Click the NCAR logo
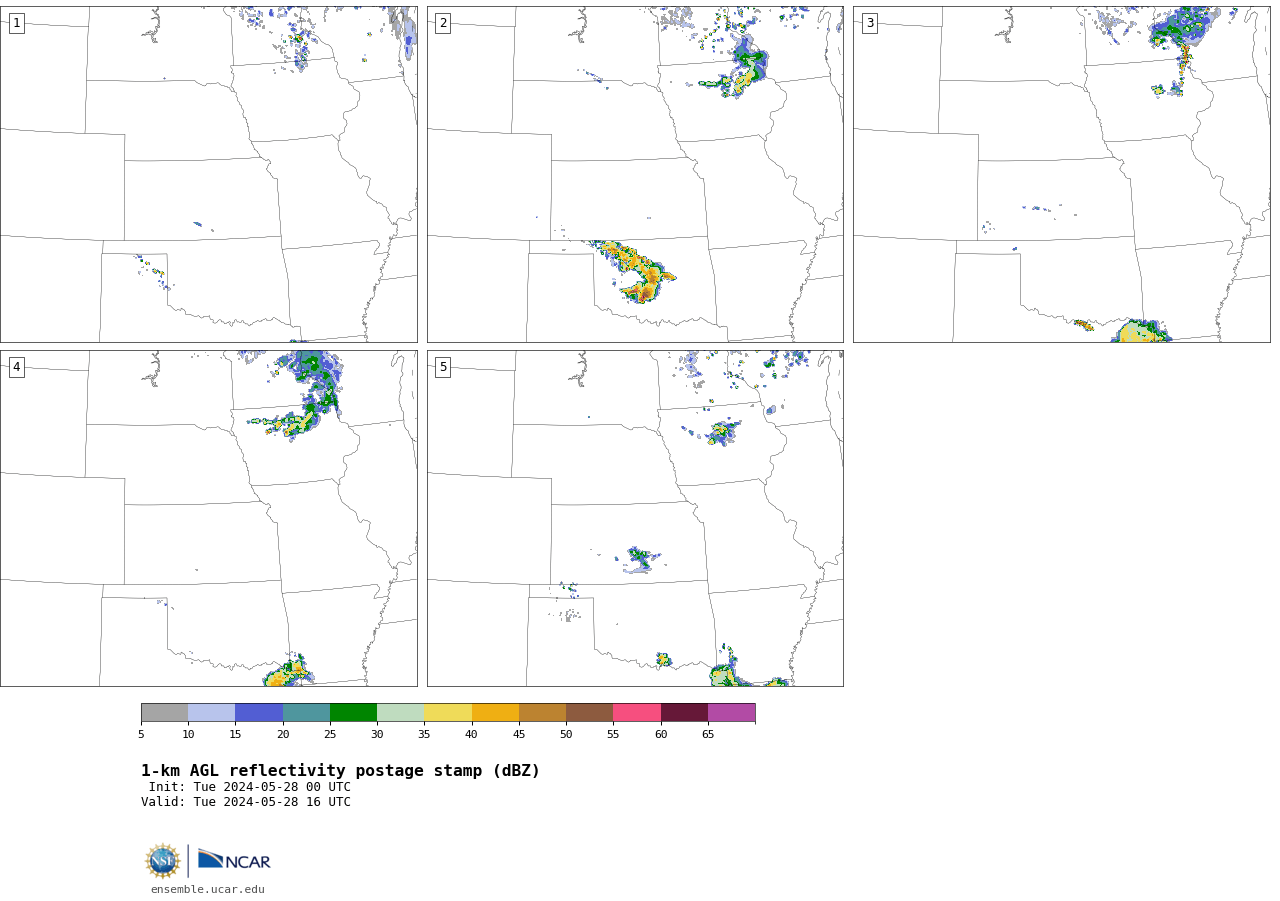This screenshot has height=901, width=1280. pos(234,860)
